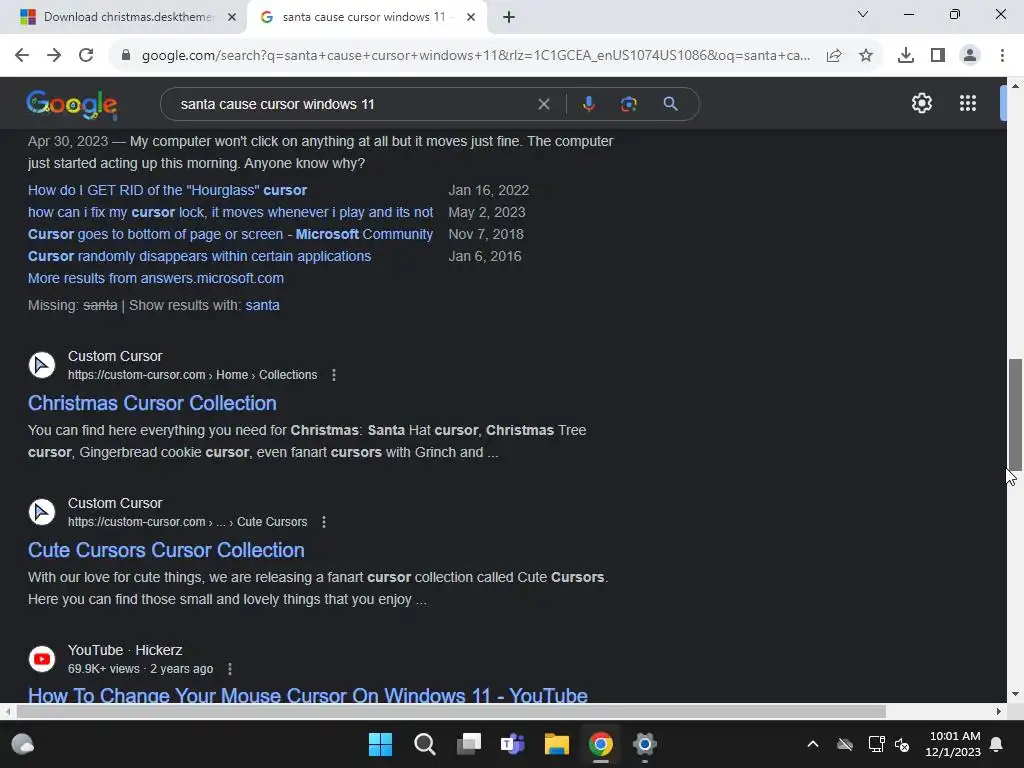Go back to the previous page
Viewport: 1024px width, 768px height.
22,56
